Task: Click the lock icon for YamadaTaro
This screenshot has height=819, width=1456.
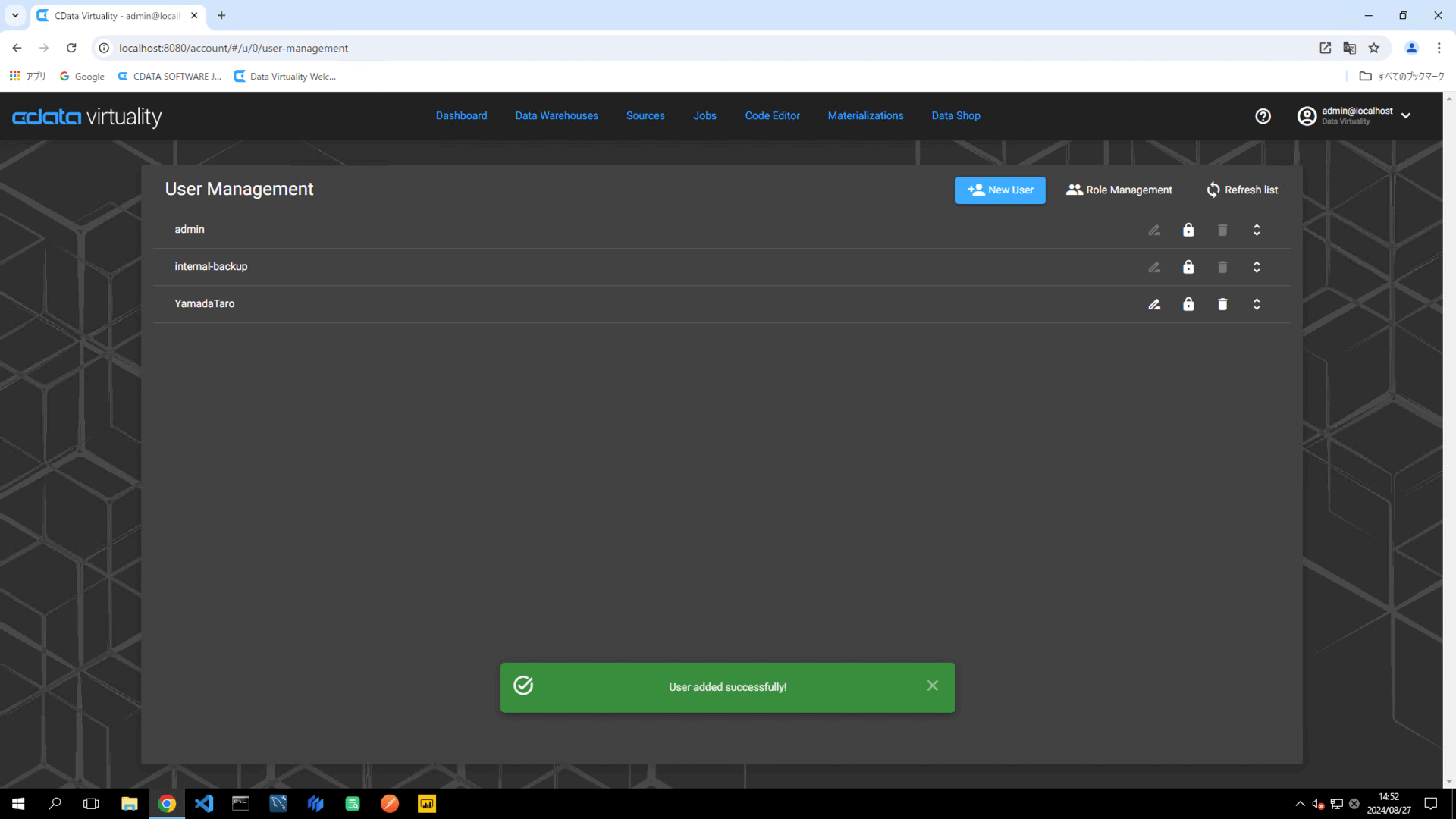Action: [x=1188, y=304]
